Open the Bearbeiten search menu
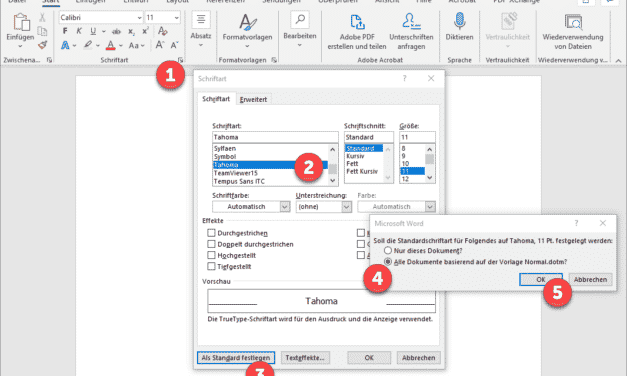The height and width of the screenshot is (376, 627). (300, 30)
